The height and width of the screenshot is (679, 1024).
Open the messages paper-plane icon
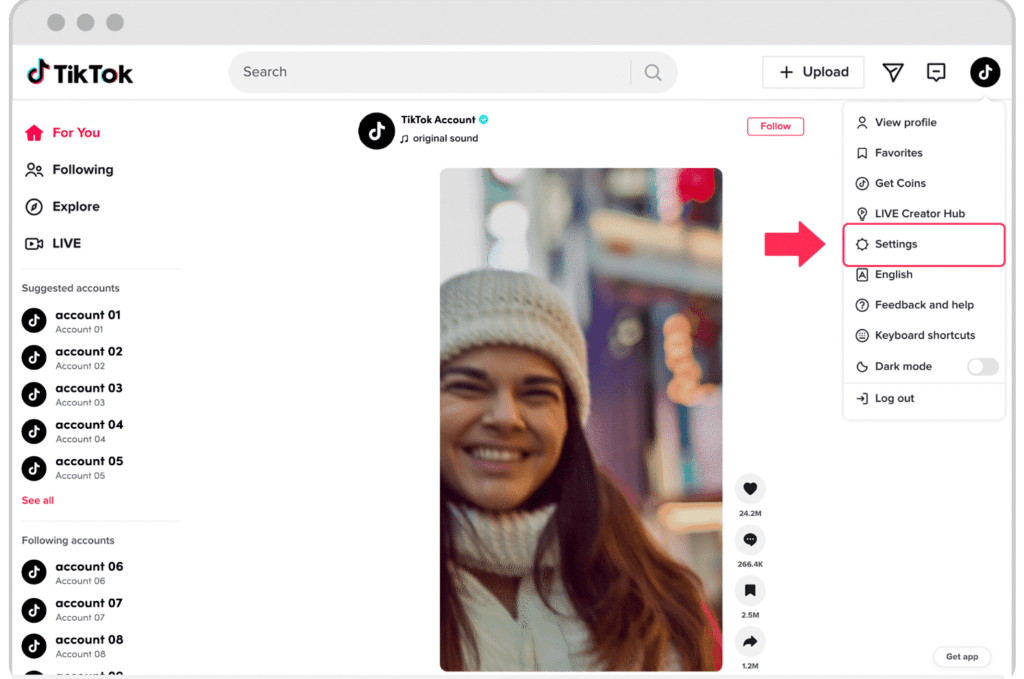point(893,72)
